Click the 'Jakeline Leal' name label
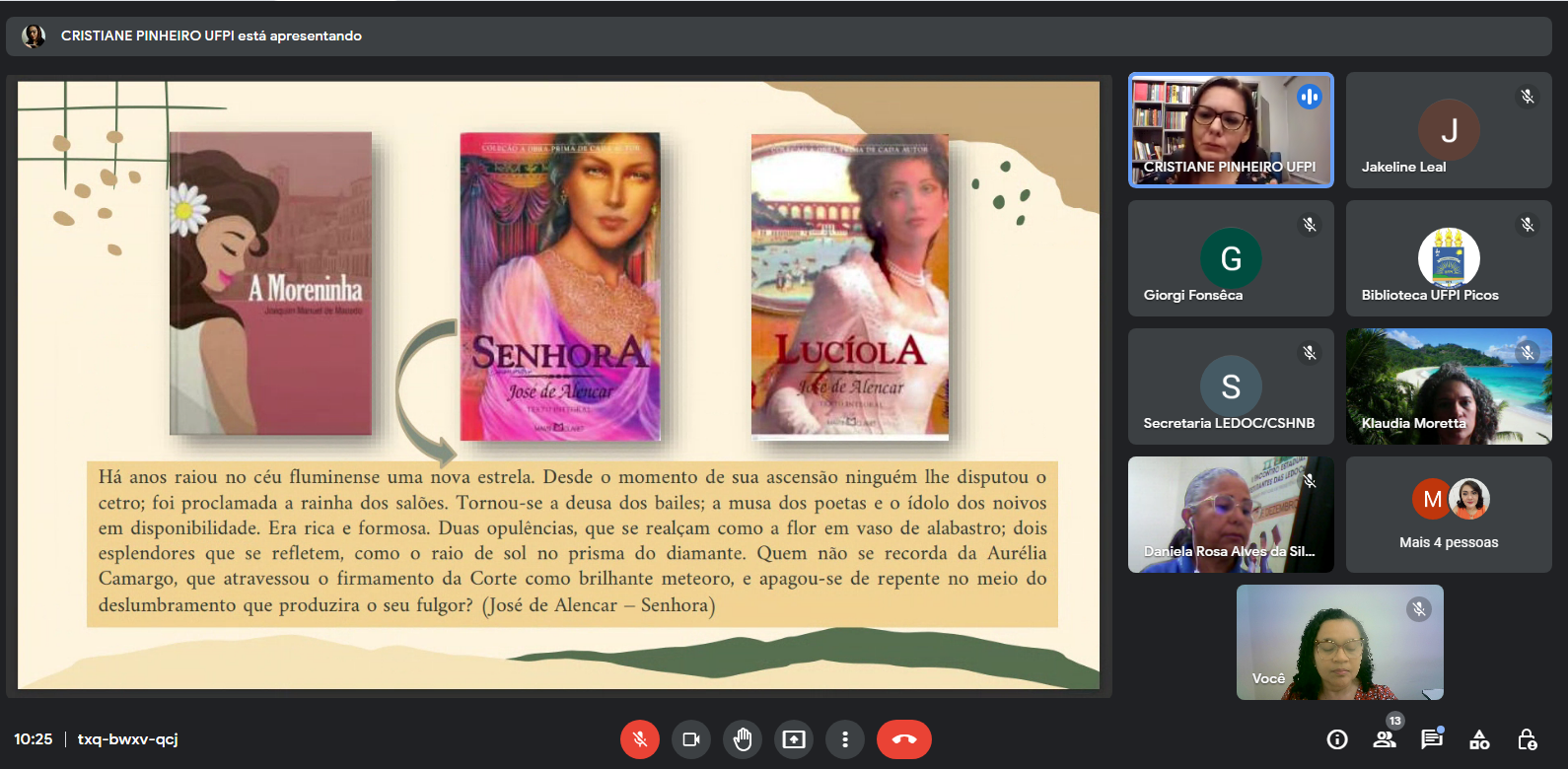Image resolution: width=1568 pixels, height=769 pixels. click(1403, 167)
